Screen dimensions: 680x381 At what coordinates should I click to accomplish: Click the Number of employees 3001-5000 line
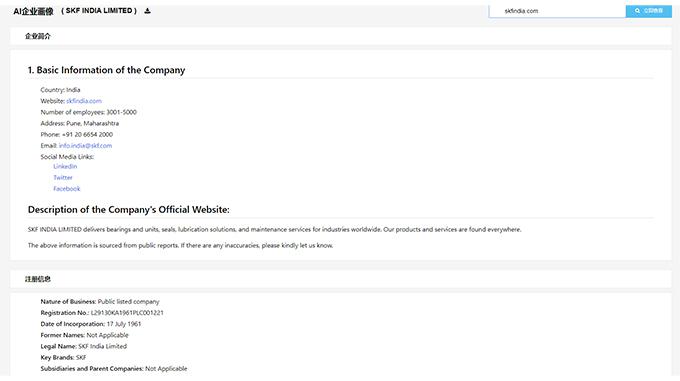tap(88, 112)
